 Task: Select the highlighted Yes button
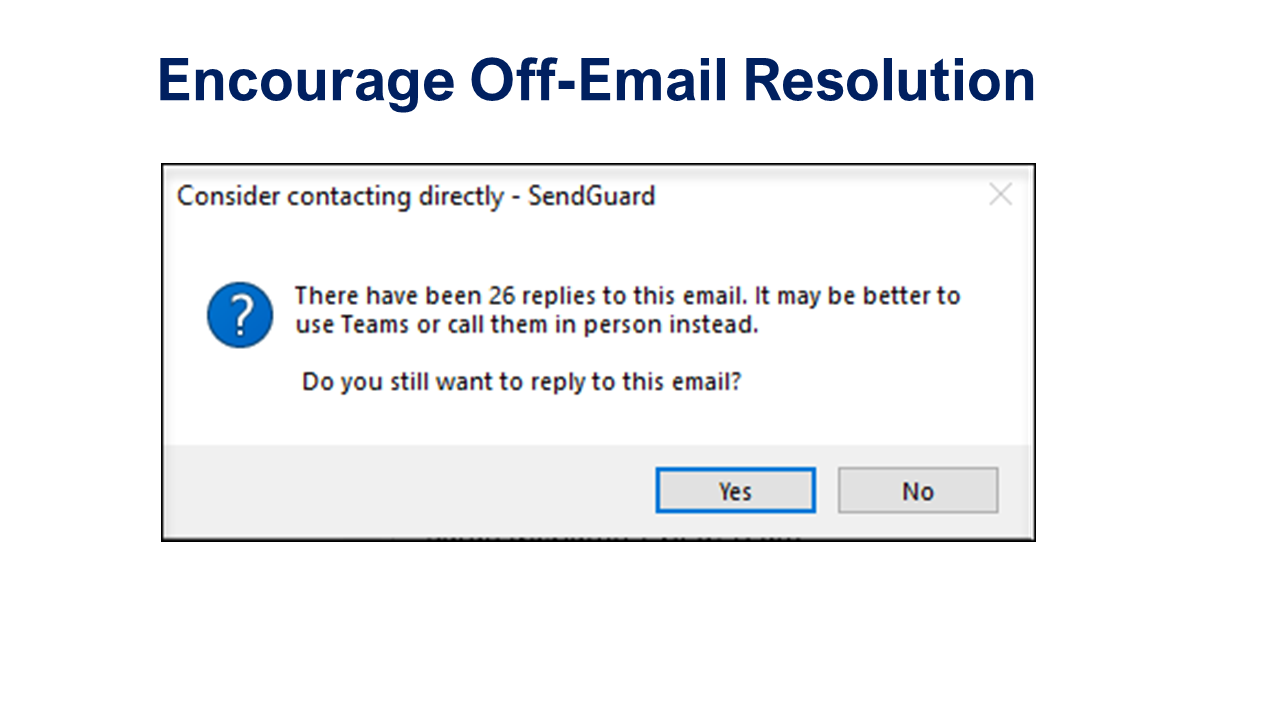click(735, 490)
